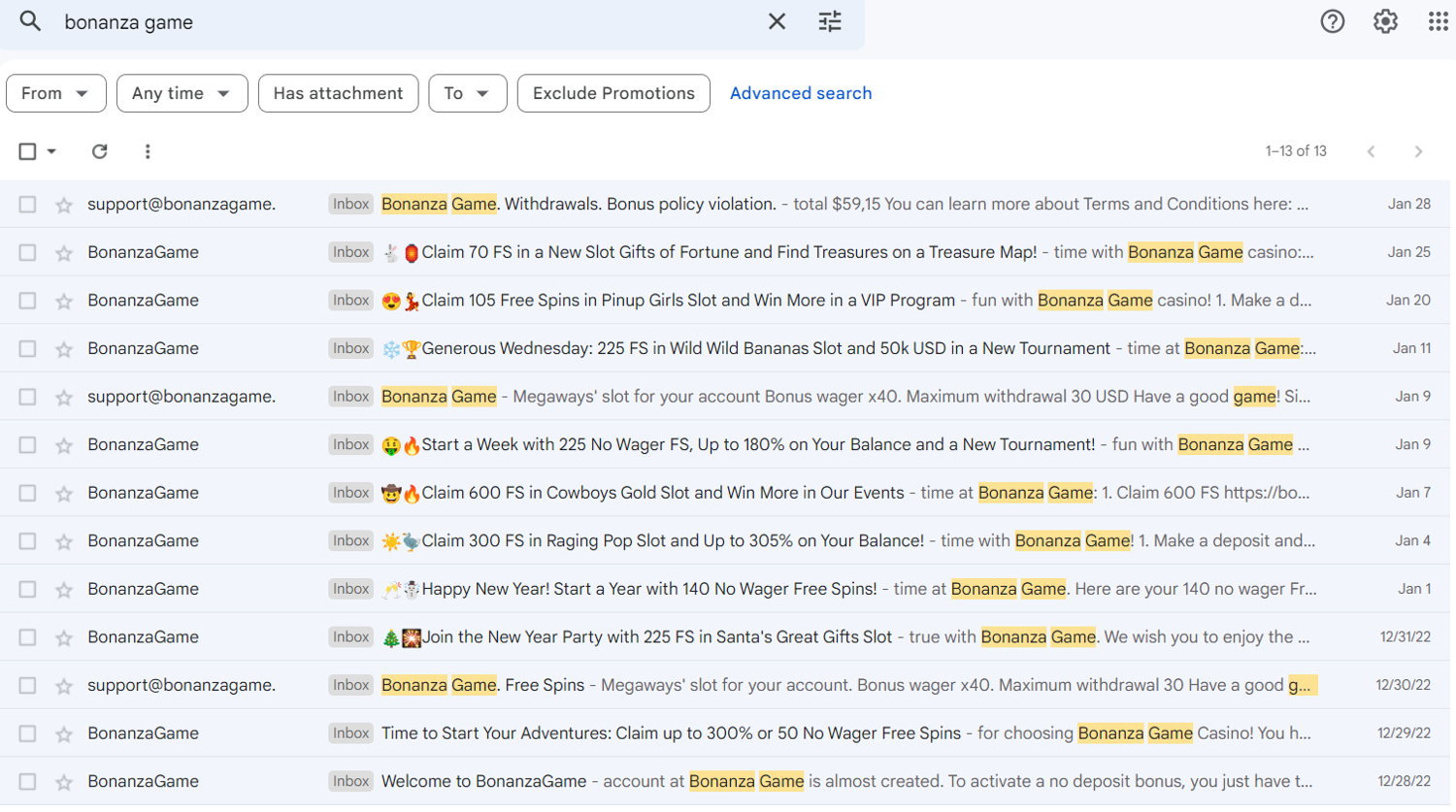This screenshot has height=812, width=1456.
Task: Click the Exclude Promotions filter chip
Action: click(x=613, y=93)
